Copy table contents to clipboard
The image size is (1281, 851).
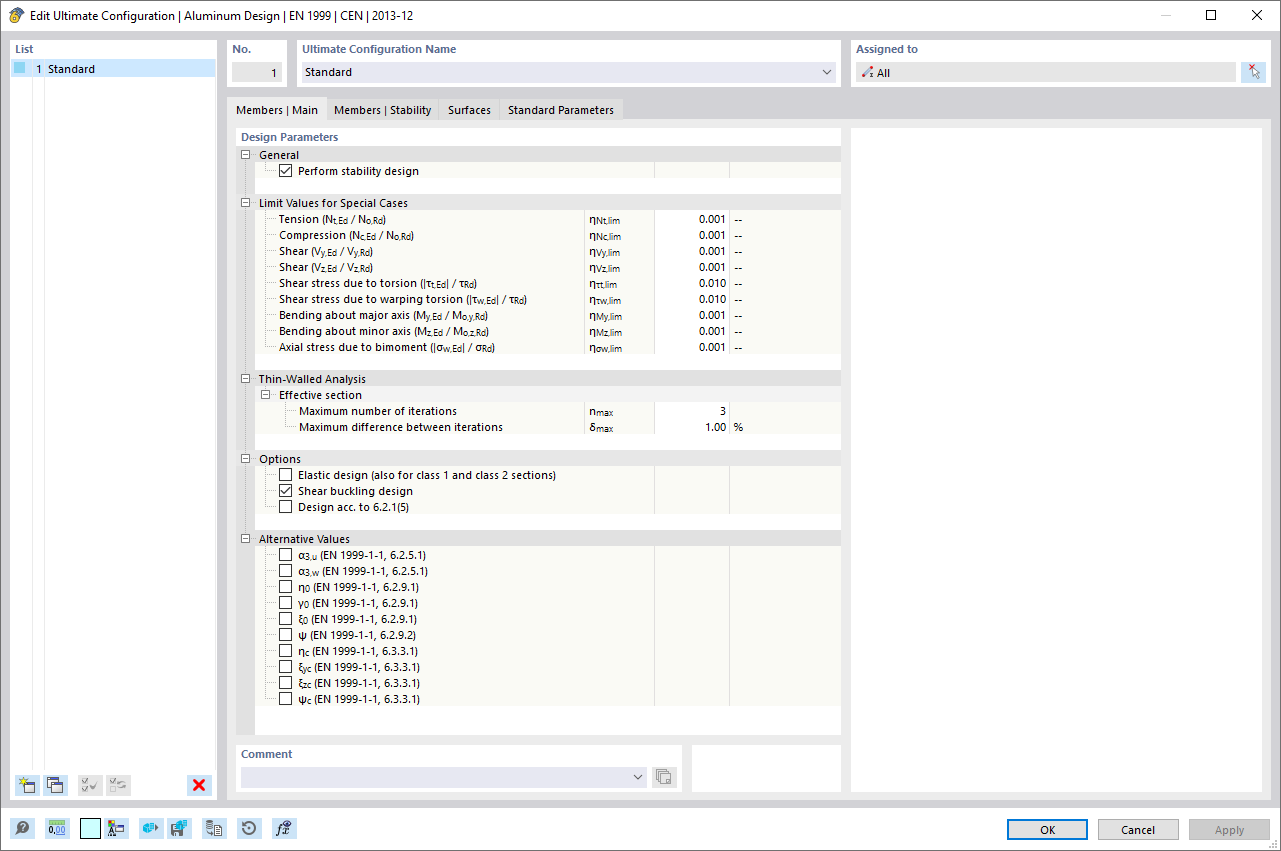click(213, 828)
